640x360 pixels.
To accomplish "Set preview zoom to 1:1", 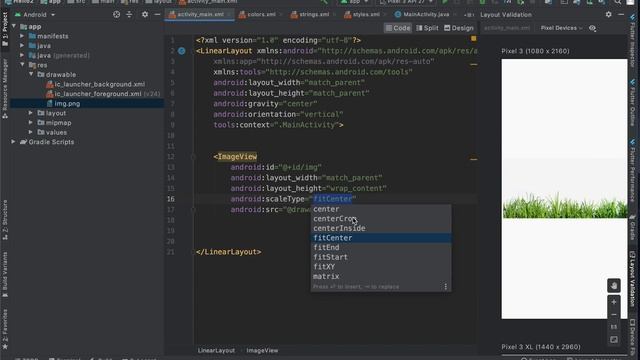I will point(614,327).
